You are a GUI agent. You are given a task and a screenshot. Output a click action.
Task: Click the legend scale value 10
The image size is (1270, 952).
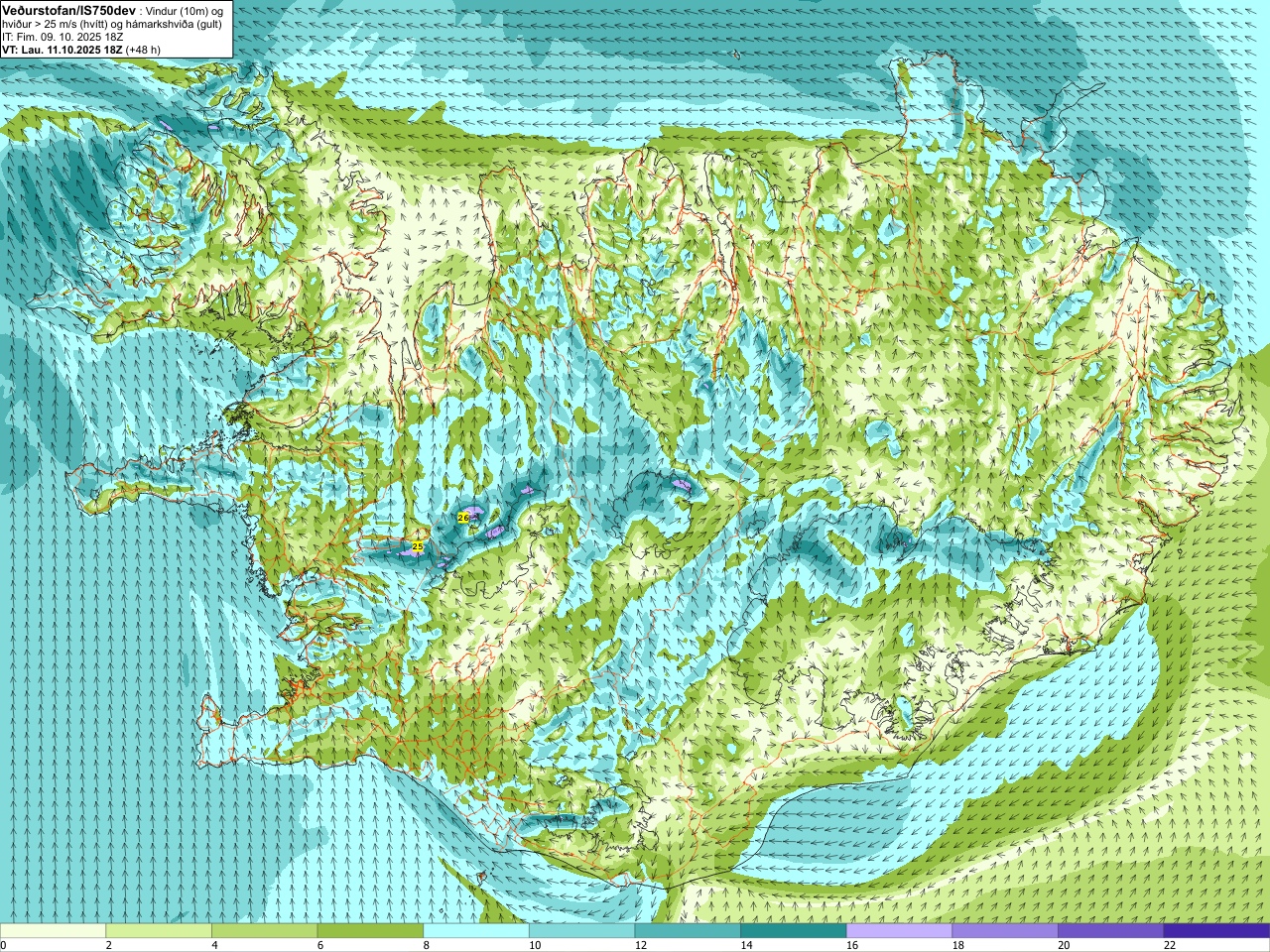535,945
